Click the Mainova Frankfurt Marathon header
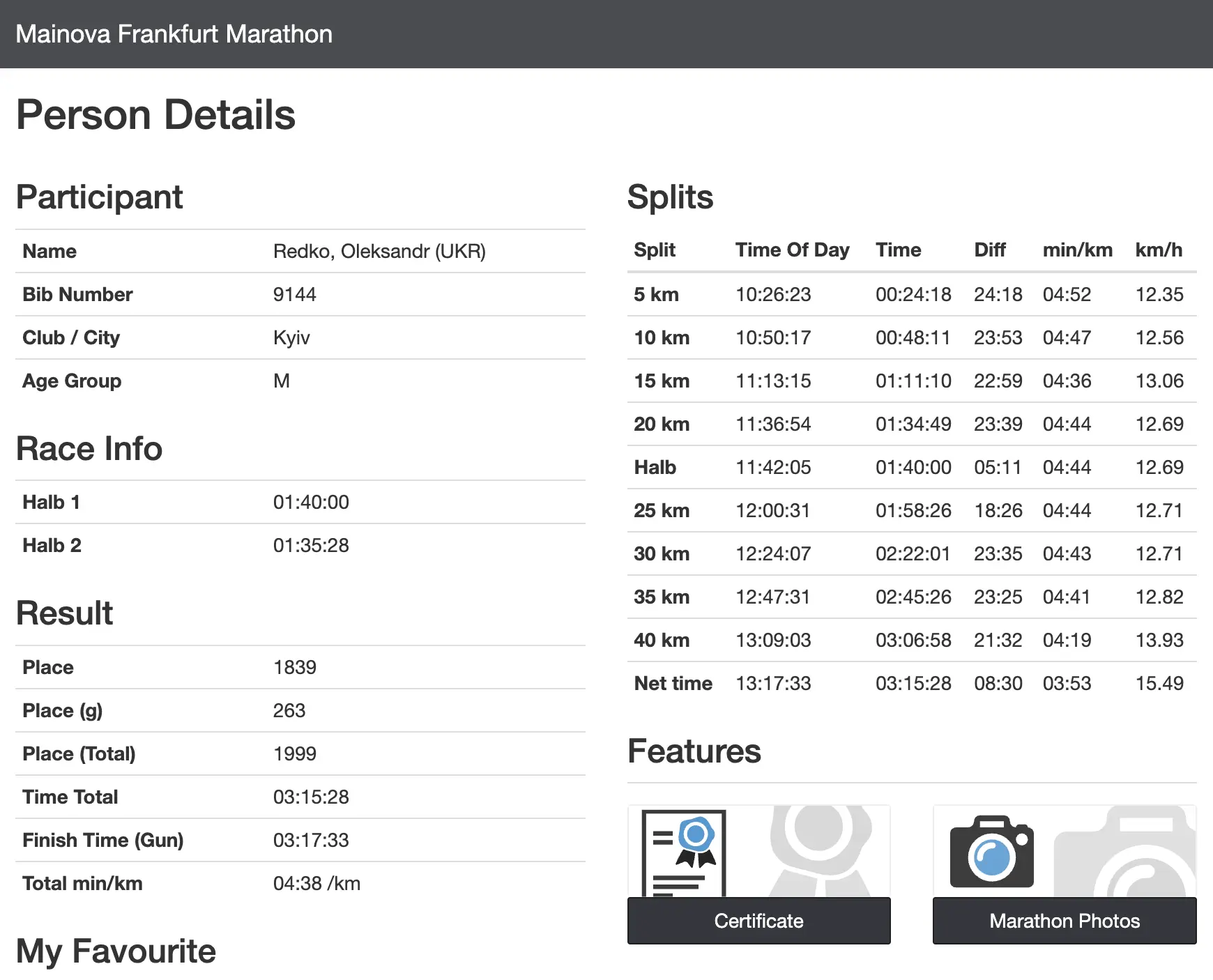Viewport: 1213px width, 980px height. click(x=174, y=33)
